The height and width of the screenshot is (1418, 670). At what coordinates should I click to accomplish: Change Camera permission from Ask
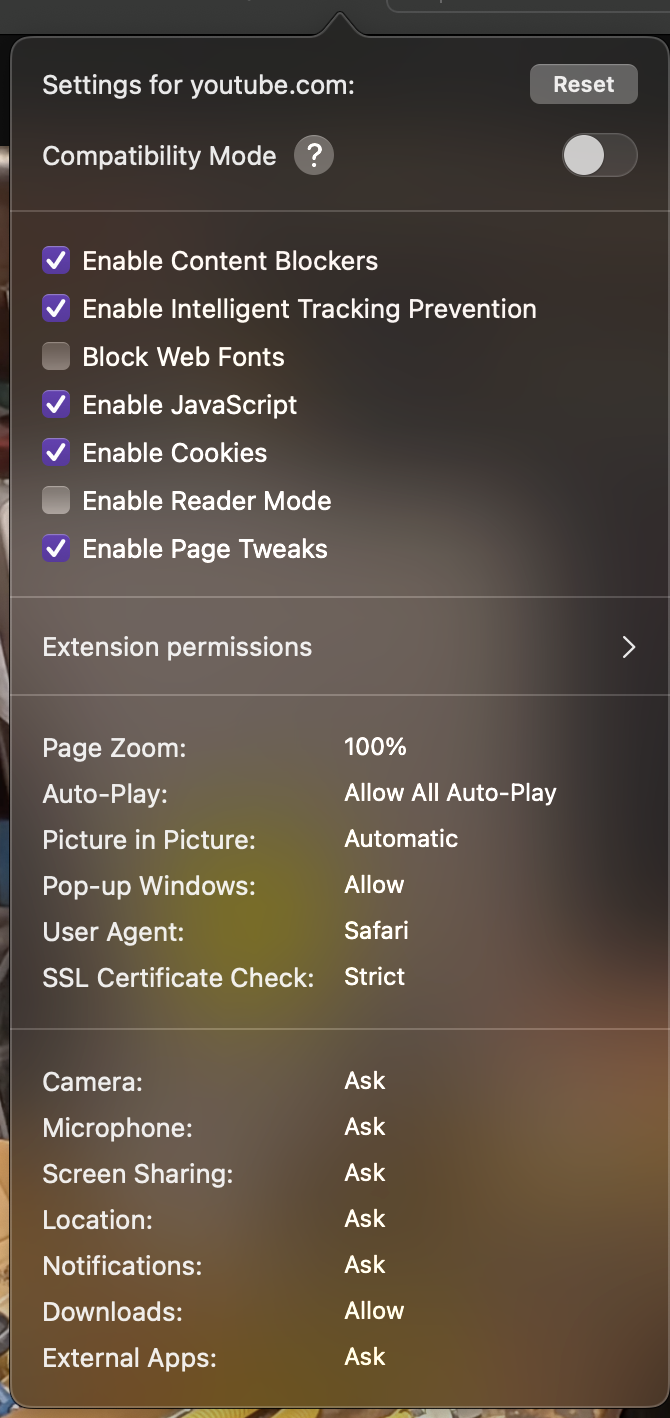tap(365, 1081)
